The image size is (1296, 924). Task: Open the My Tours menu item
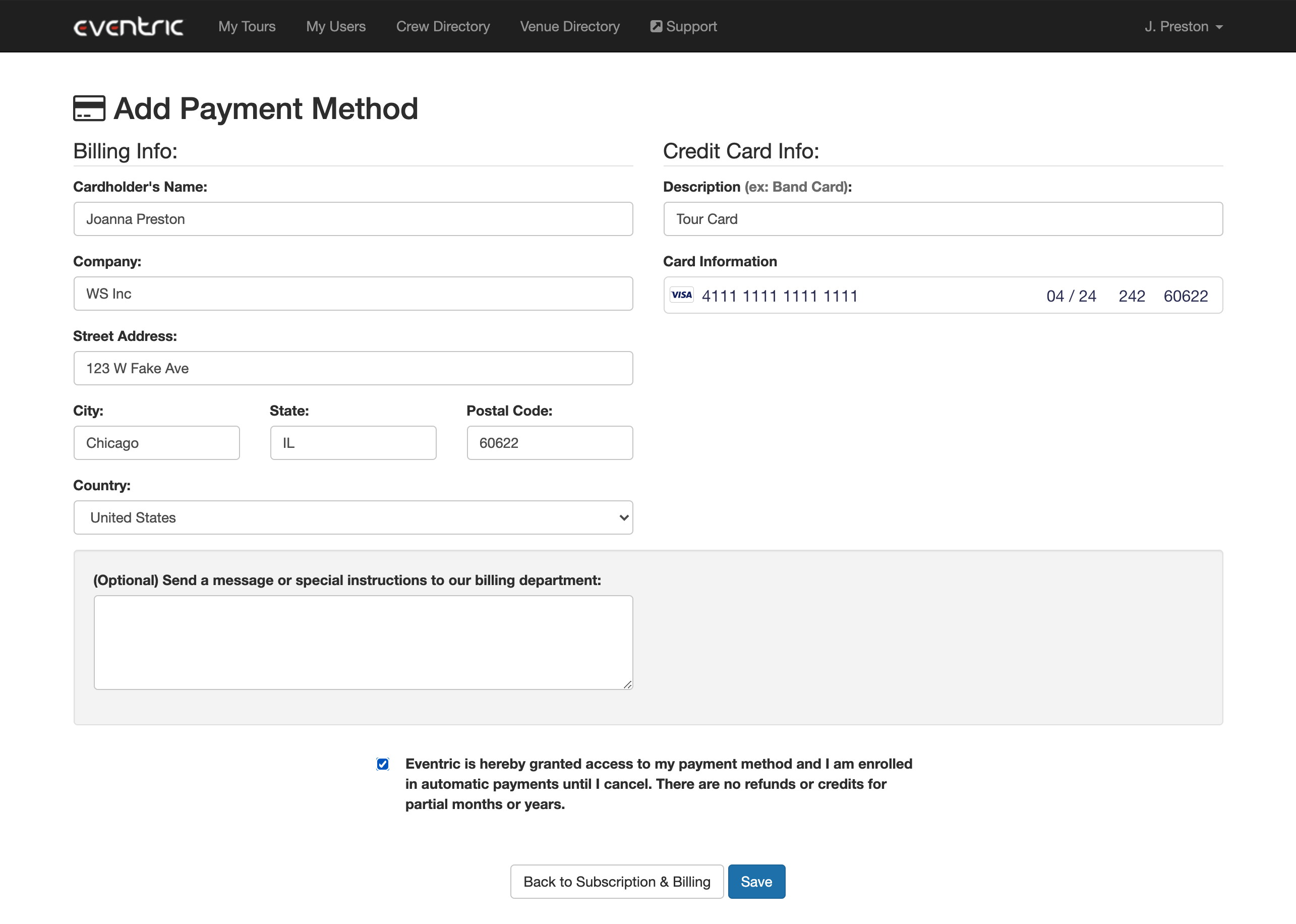[247, 26]
